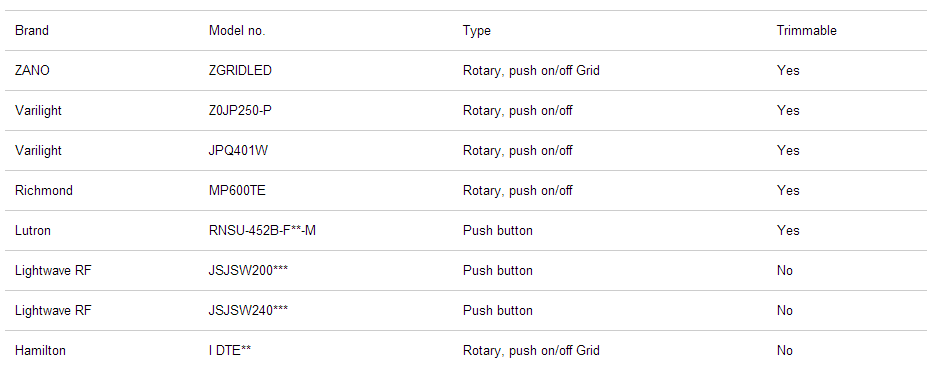This screenshot has width=935, height=375.
Task: Click the Hamilton brand cell
Action: [x=40, y=350]
